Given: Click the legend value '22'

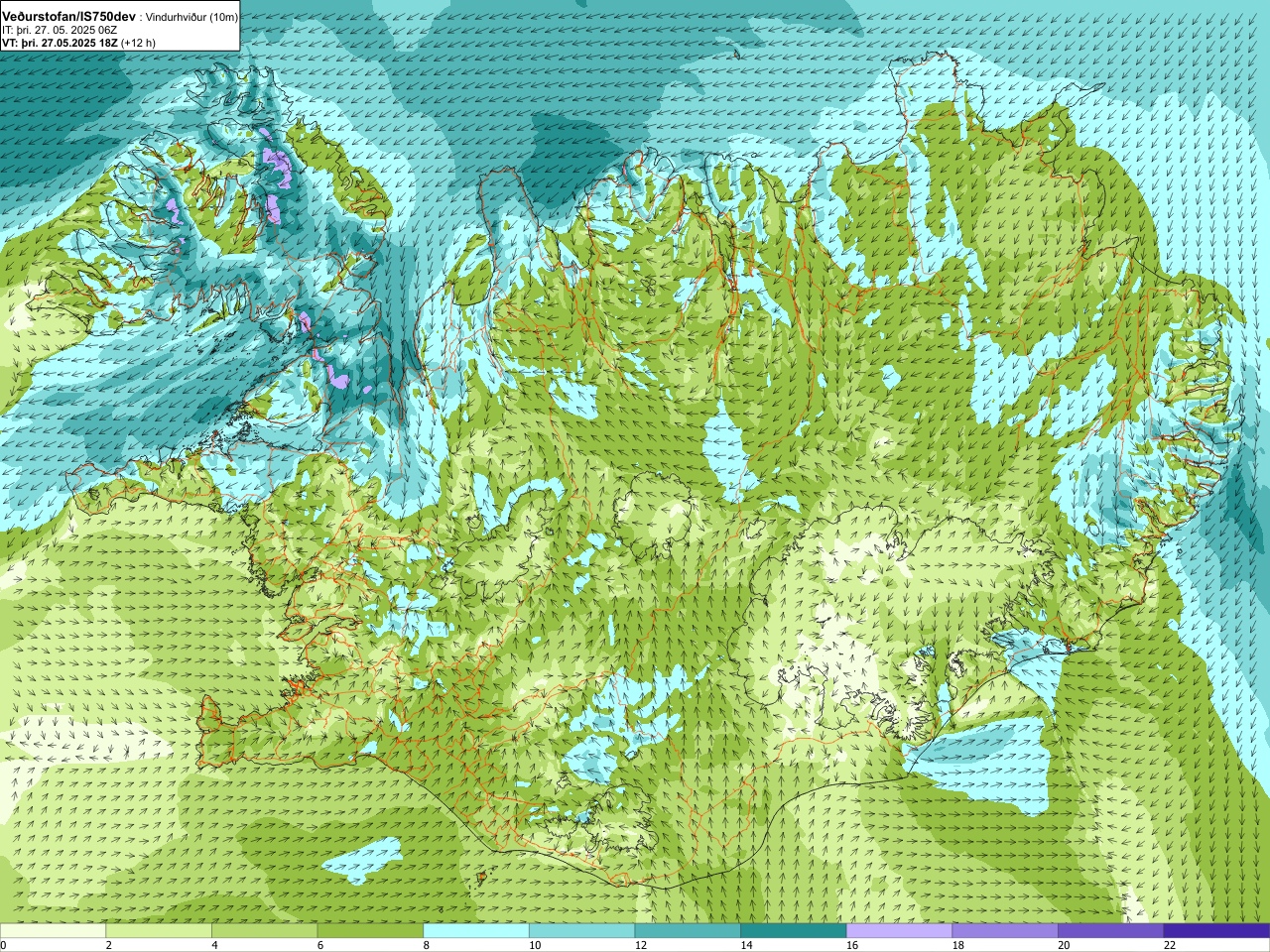Looking at the screenshot, I should 1170,946.
